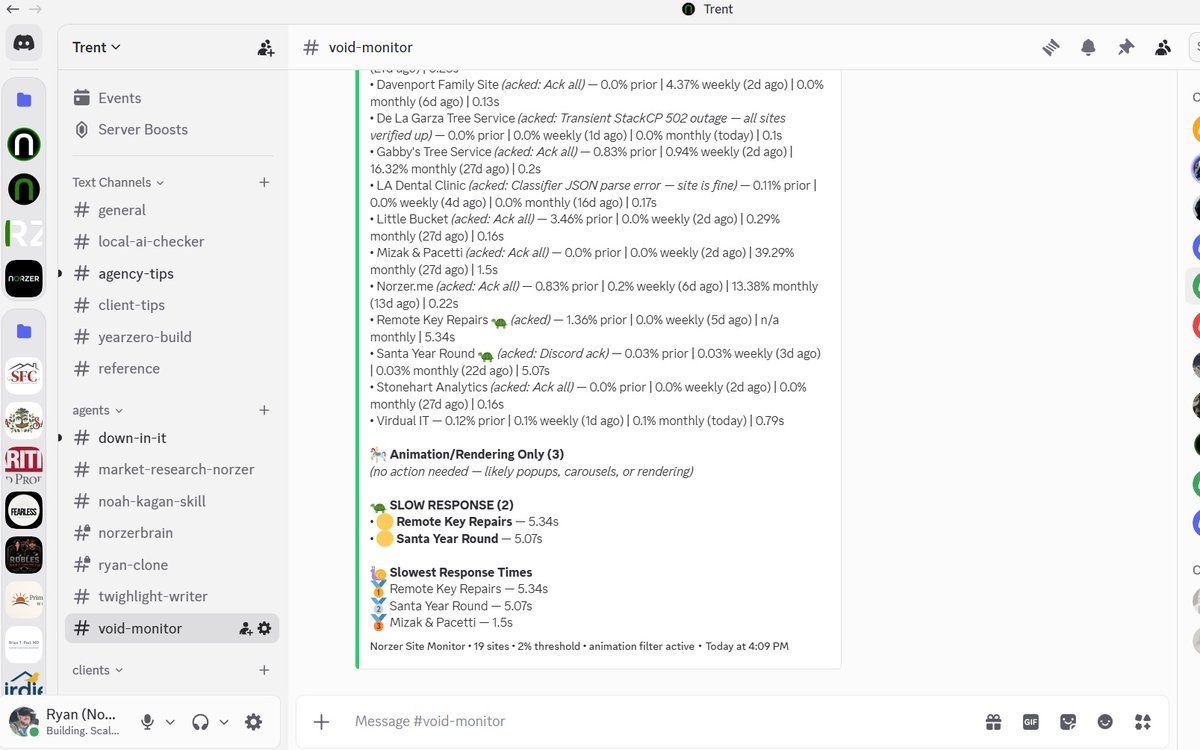Image resolution: width=1200 pixels, height=750 pixels.
Task: Collapse the agents category
Action: (97, 410)
